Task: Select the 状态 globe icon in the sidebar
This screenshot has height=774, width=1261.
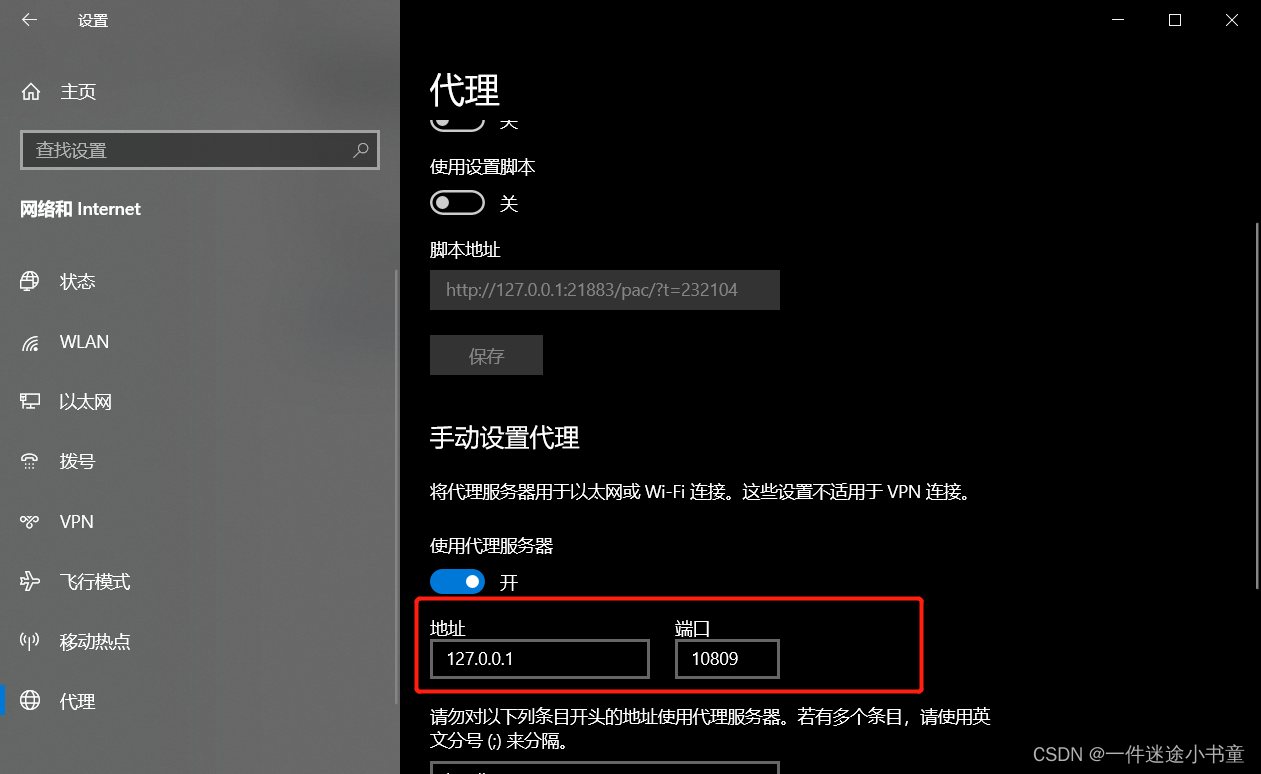Action: click(30, 281)
